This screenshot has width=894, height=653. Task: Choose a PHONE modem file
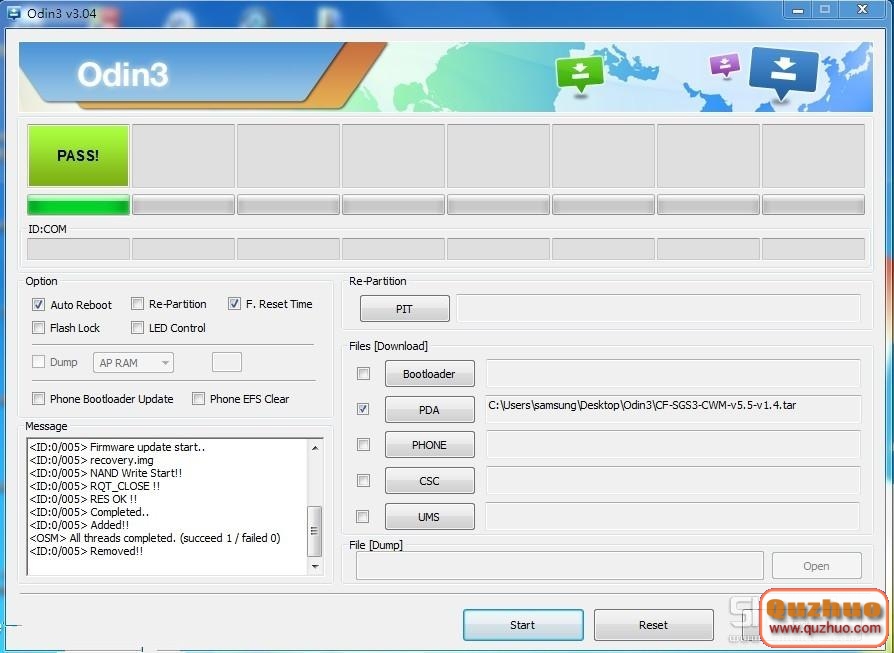[x=429, y=445]
